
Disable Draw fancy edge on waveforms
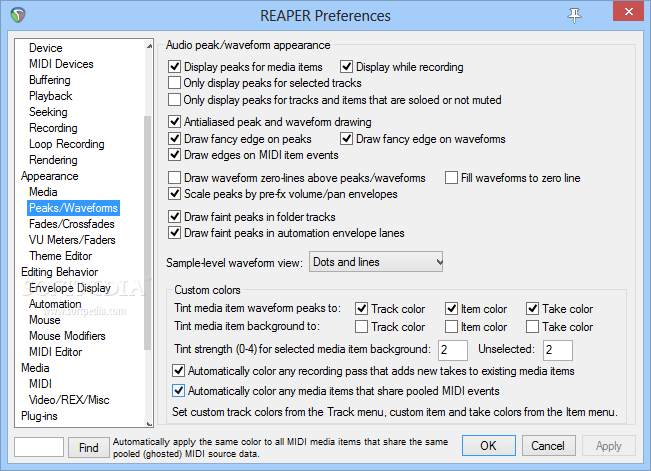(346, 138)
